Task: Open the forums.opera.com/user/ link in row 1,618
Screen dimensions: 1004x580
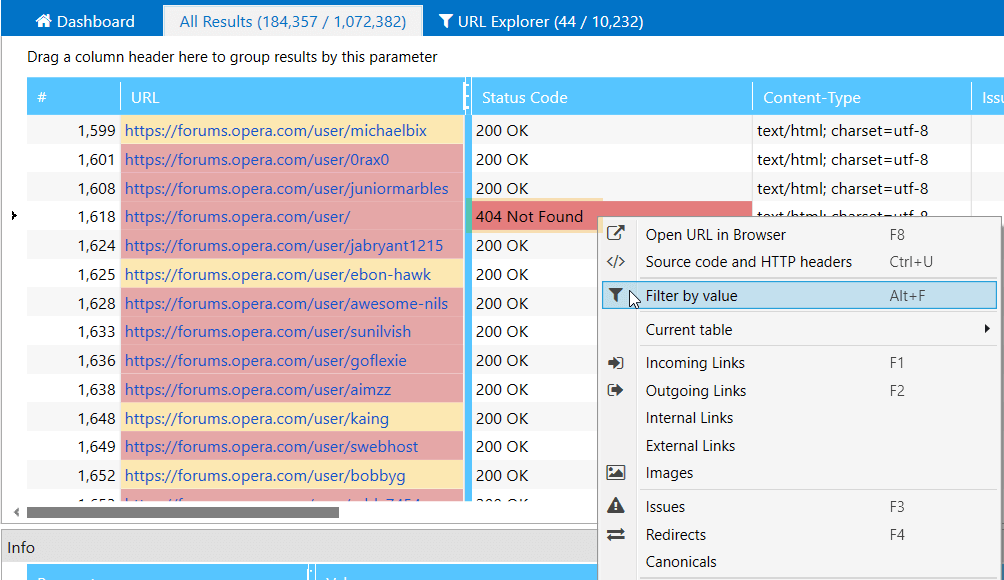Action: (238, 216)
